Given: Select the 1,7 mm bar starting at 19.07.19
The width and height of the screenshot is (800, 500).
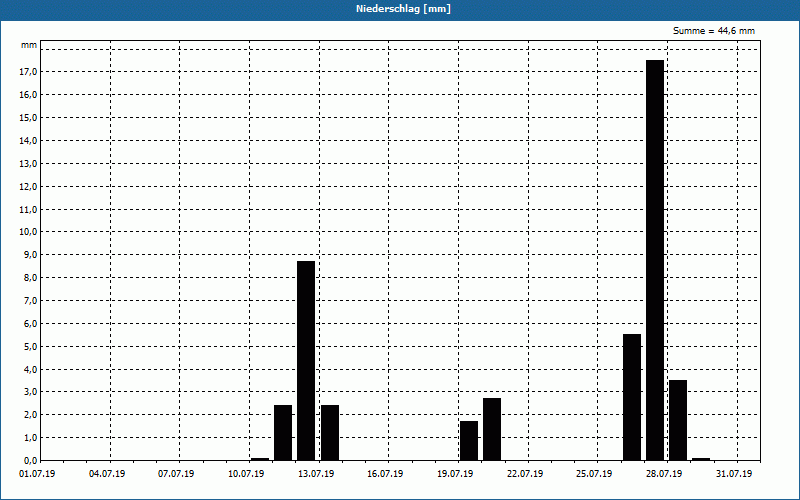Looking at the screenshot, I should (x=469, y=440).
